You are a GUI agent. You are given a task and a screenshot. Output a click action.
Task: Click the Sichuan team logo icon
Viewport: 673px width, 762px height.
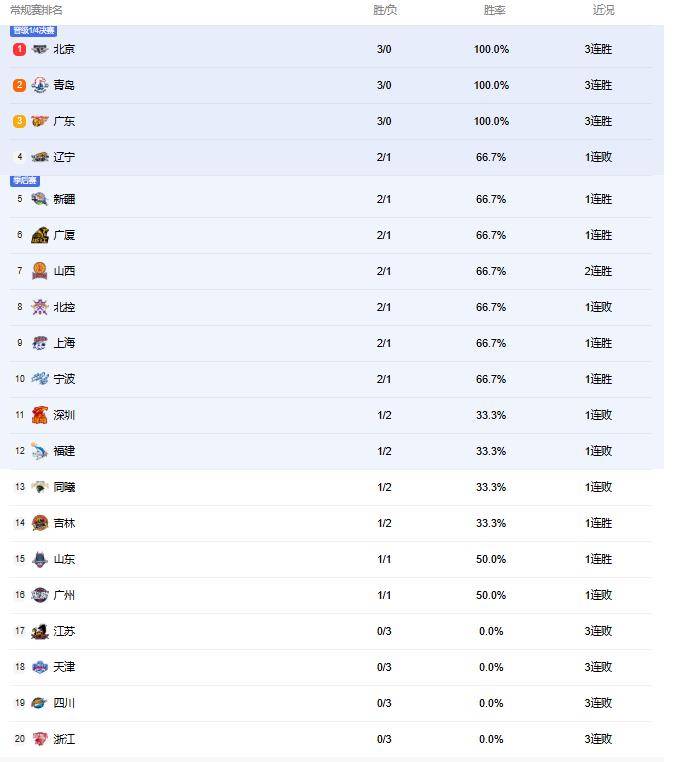pyautogui.click(x=40, y=703)
